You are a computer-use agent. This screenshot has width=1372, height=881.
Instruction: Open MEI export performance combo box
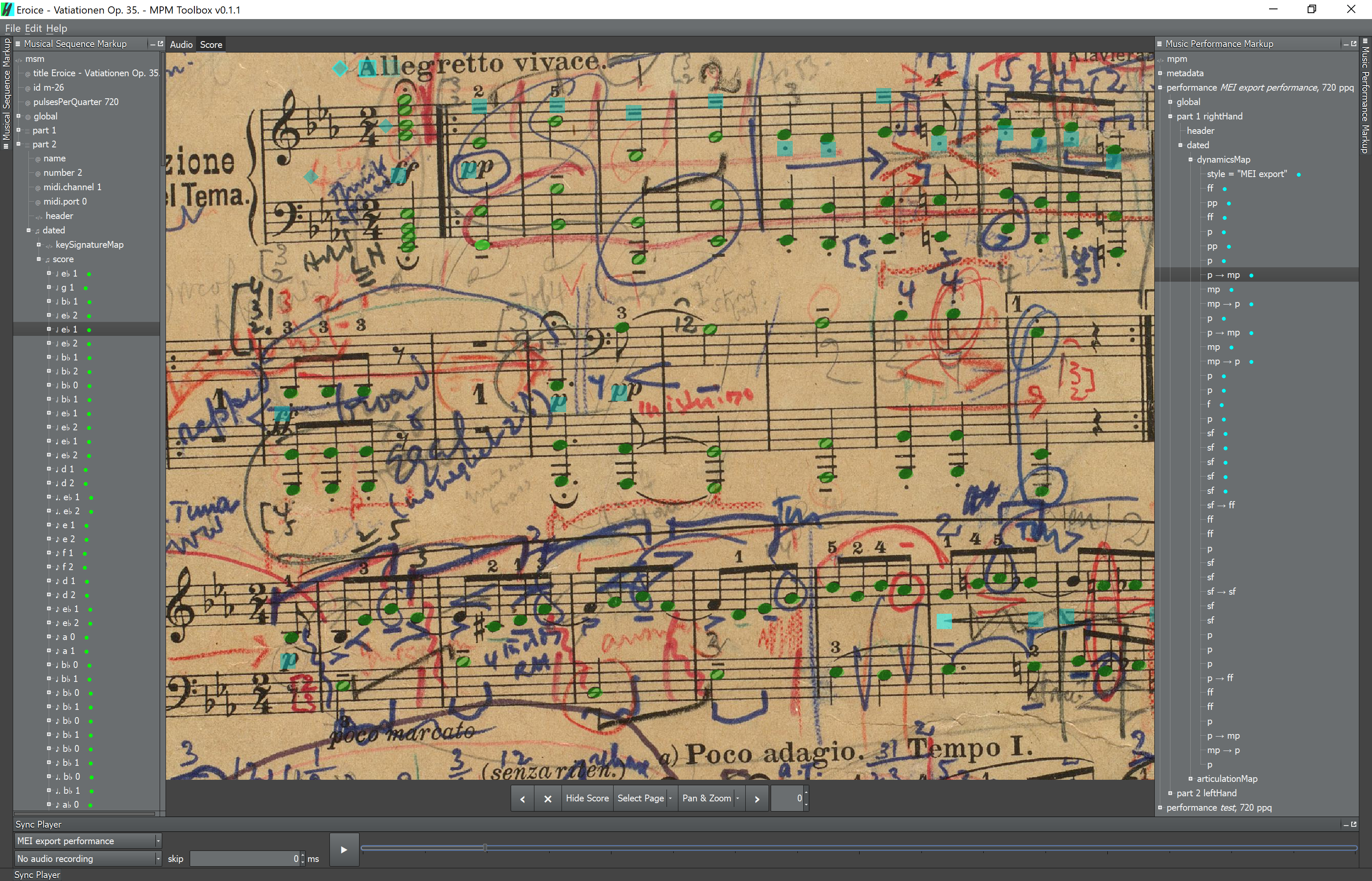click(x=88, y=840)
